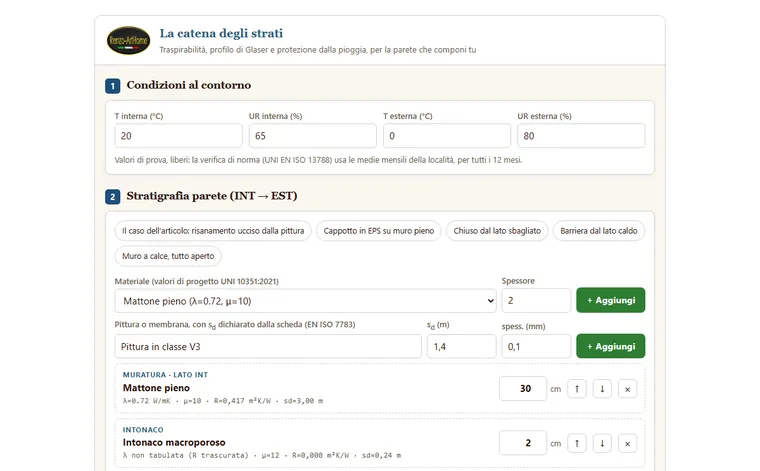Move Intonaco macroporoso layer down
The height and width of the screenshot is (471, 760).
click(602, 443)
